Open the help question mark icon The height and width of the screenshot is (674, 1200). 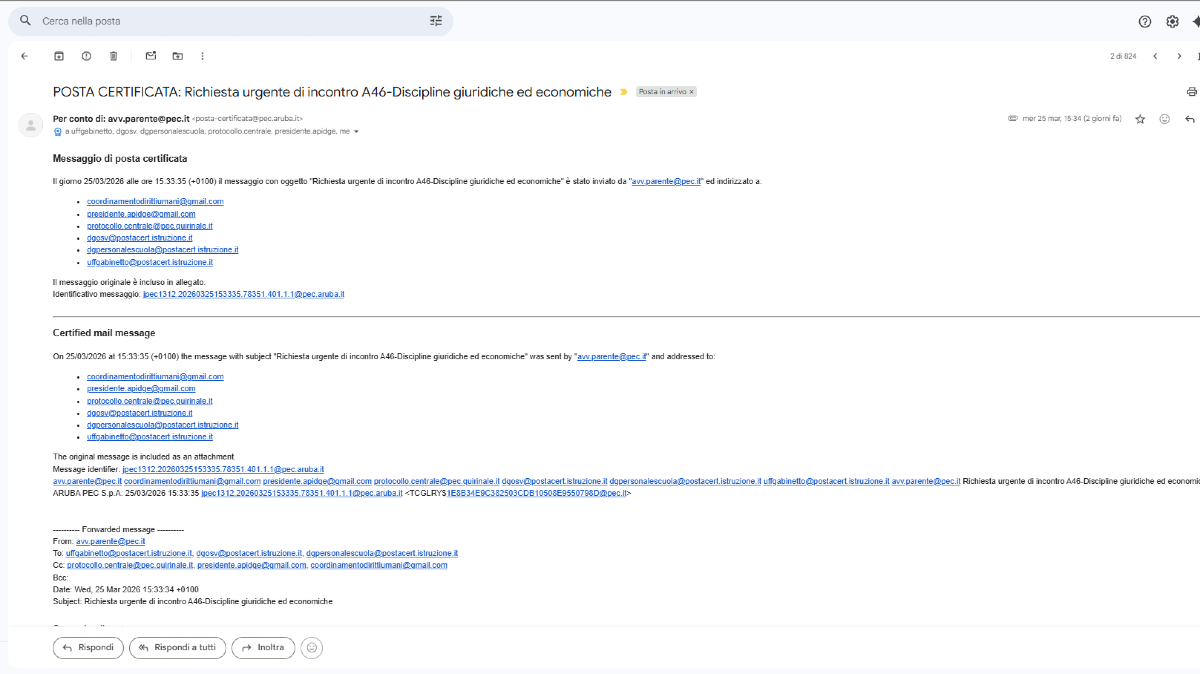pos(1145,21)
